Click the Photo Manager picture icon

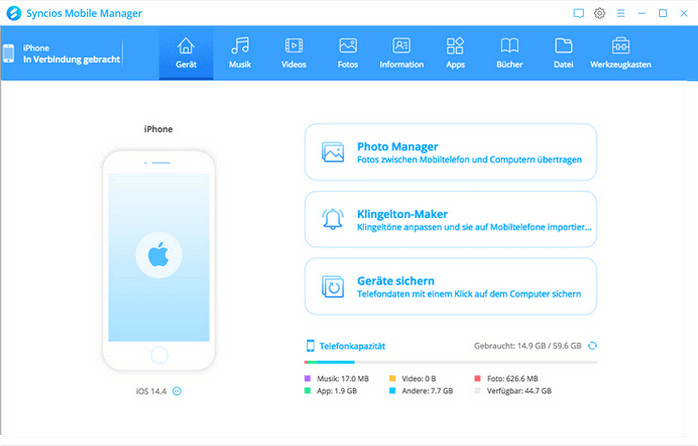coord(333,152)
